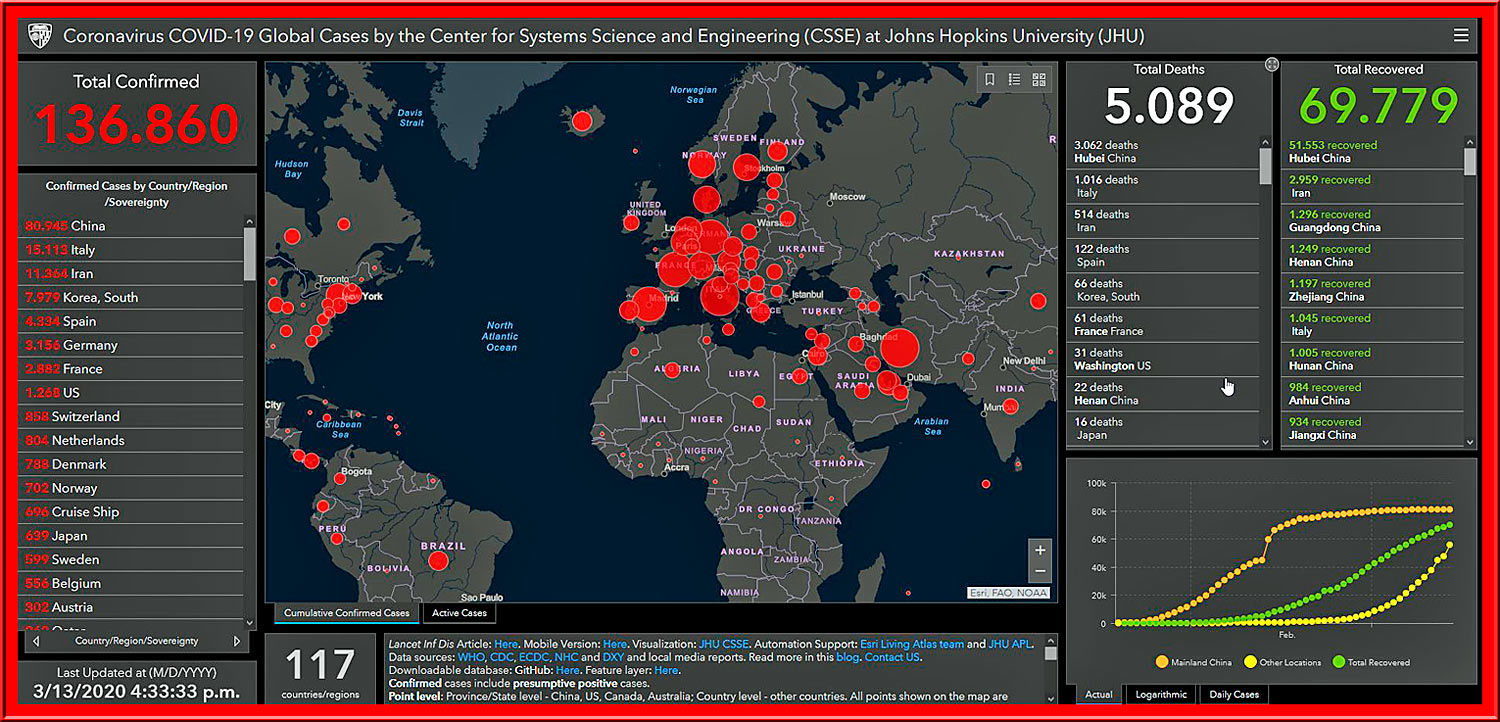The height and width of the screenshot is (722, 1500).
Task: Select the "7.979 Korea, South" row
Action: pos(131,297)
